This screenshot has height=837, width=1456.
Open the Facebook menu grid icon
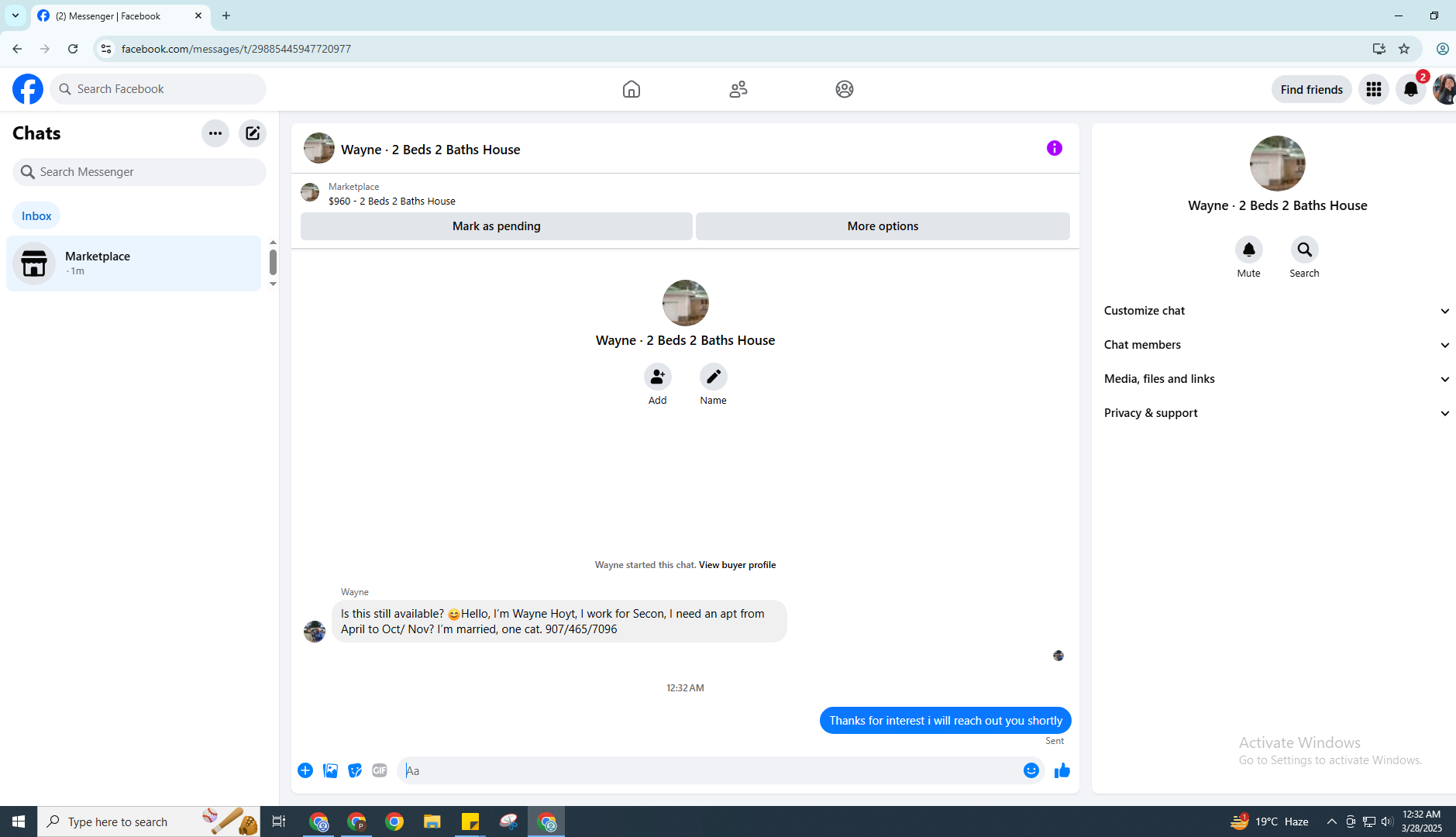(x=1374, y=89)
